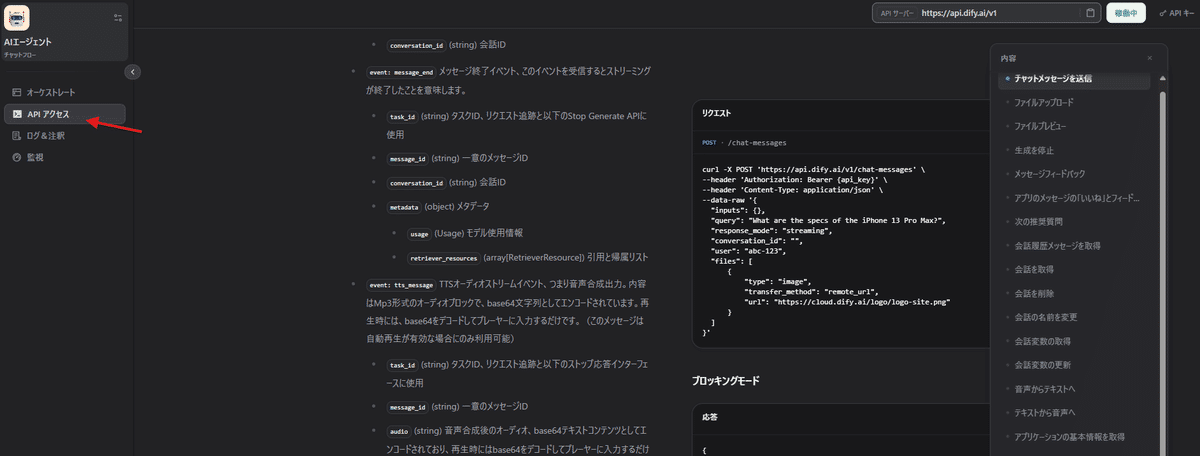Click the 監視 gauge icon in the sidebar
Image resolution: width=1200 pixels, height=456 pixels.
[x=16, y=157]
